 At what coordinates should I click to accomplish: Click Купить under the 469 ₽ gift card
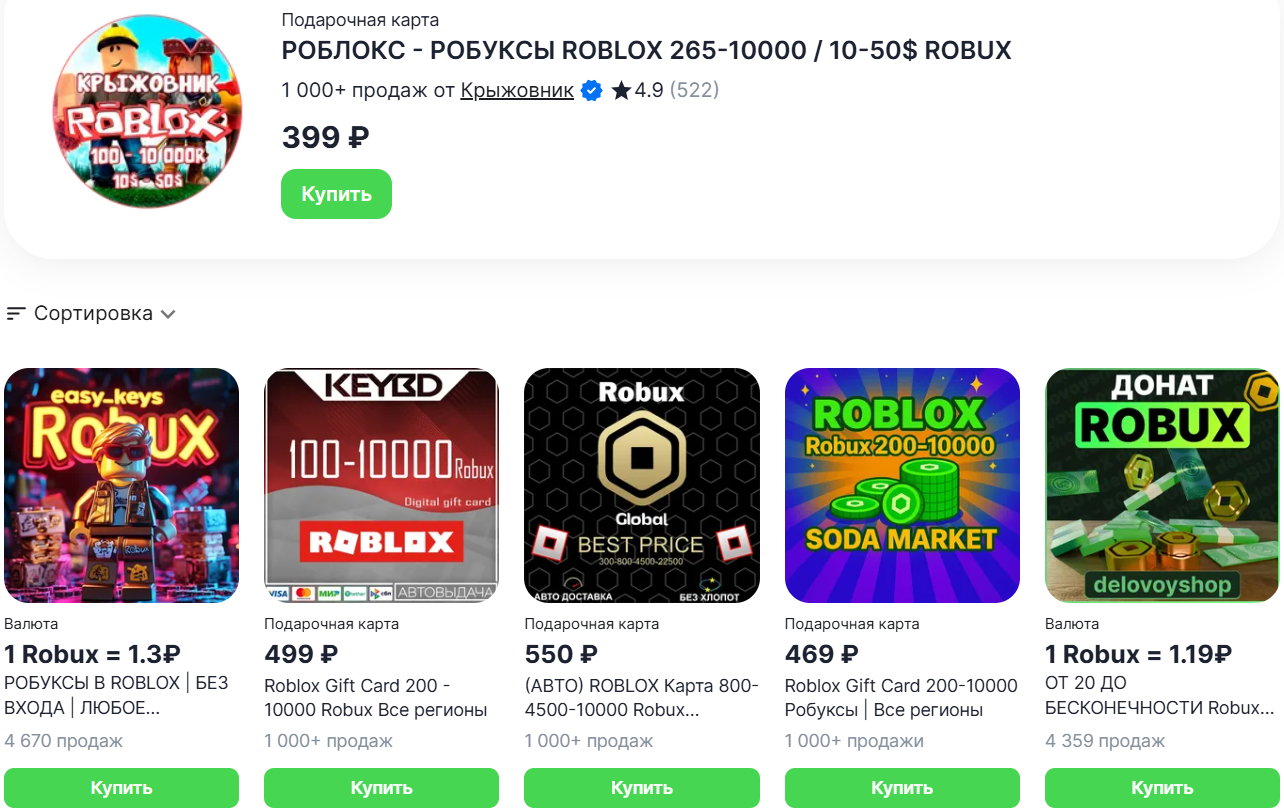pyautogui.click(x=902, y=788)
